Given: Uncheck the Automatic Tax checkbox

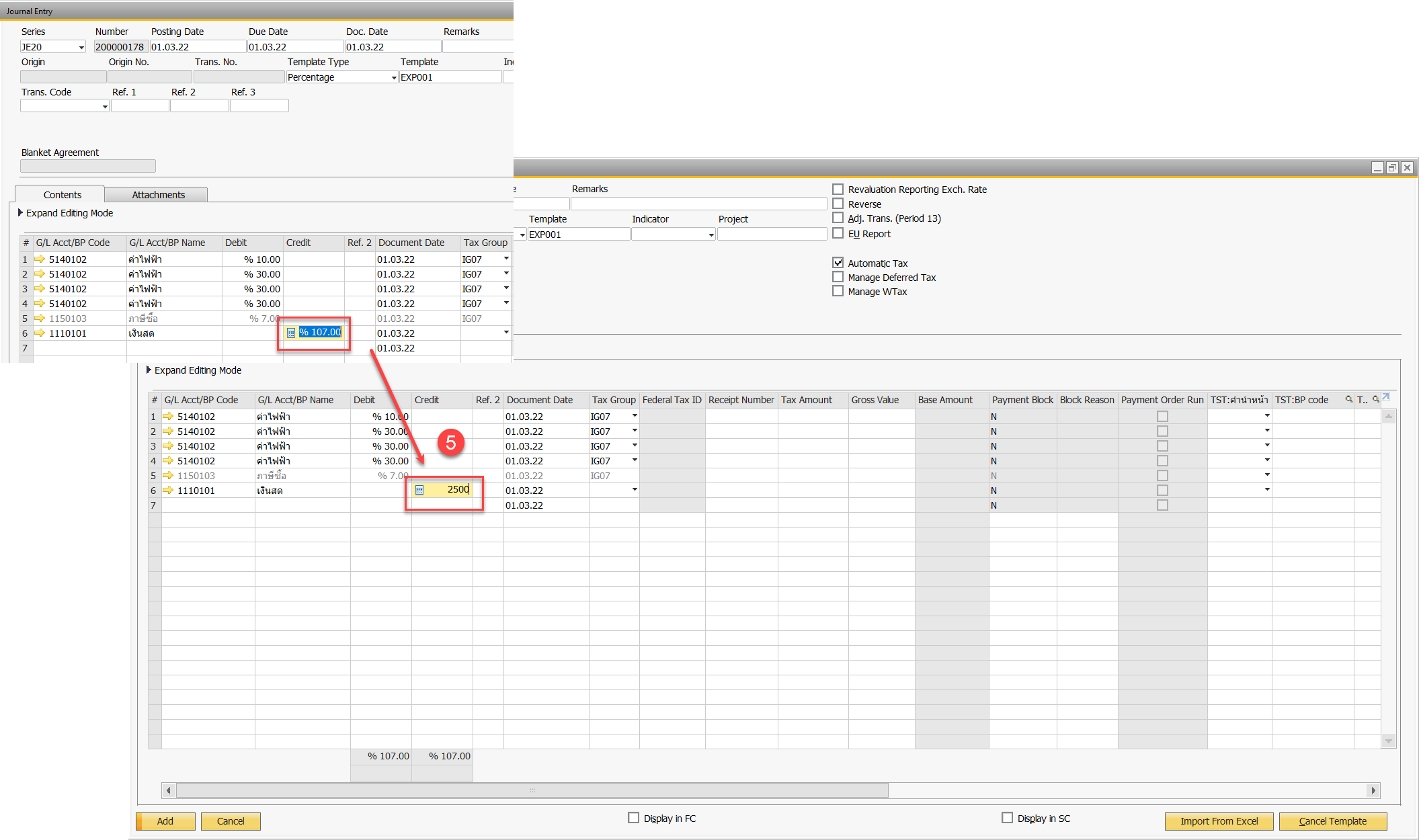Looking at the screenshot, I should click(838, 263).
